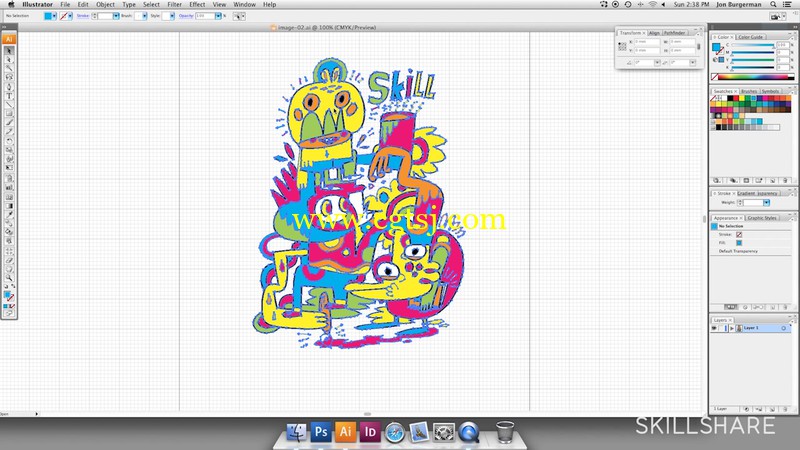Select the Eyedropper tool
This screenshot has height=450, width=800.
coord(9,214)
